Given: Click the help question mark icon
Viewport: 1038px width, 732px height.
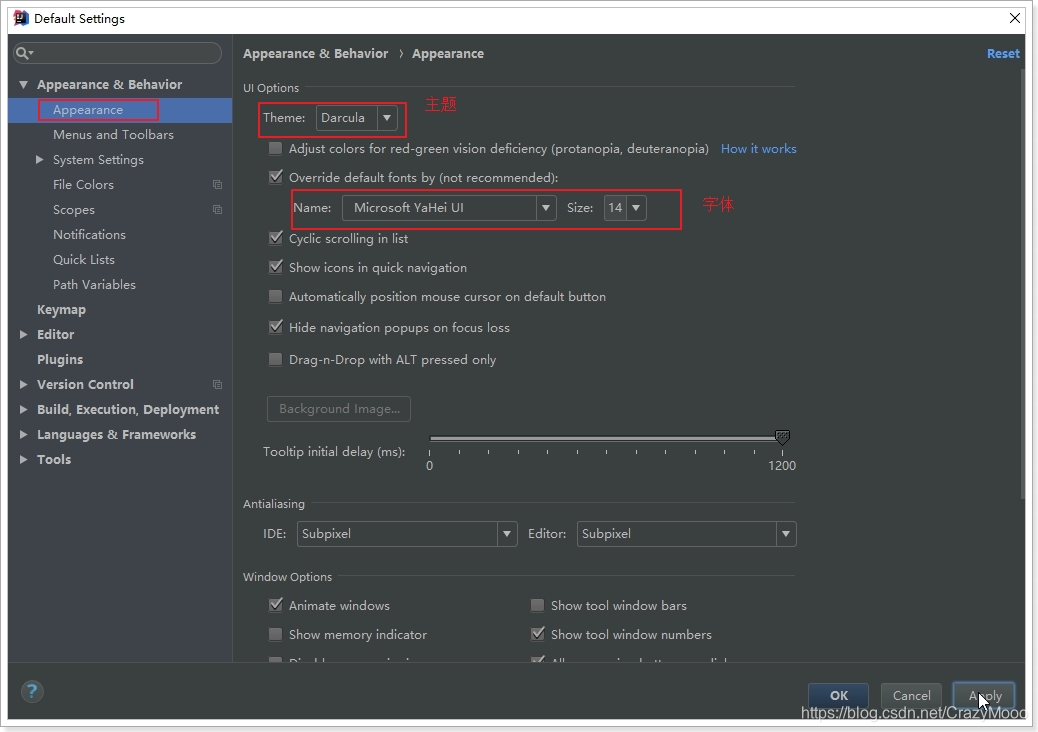Looking at the screenshot, I should tap(32, 692).
